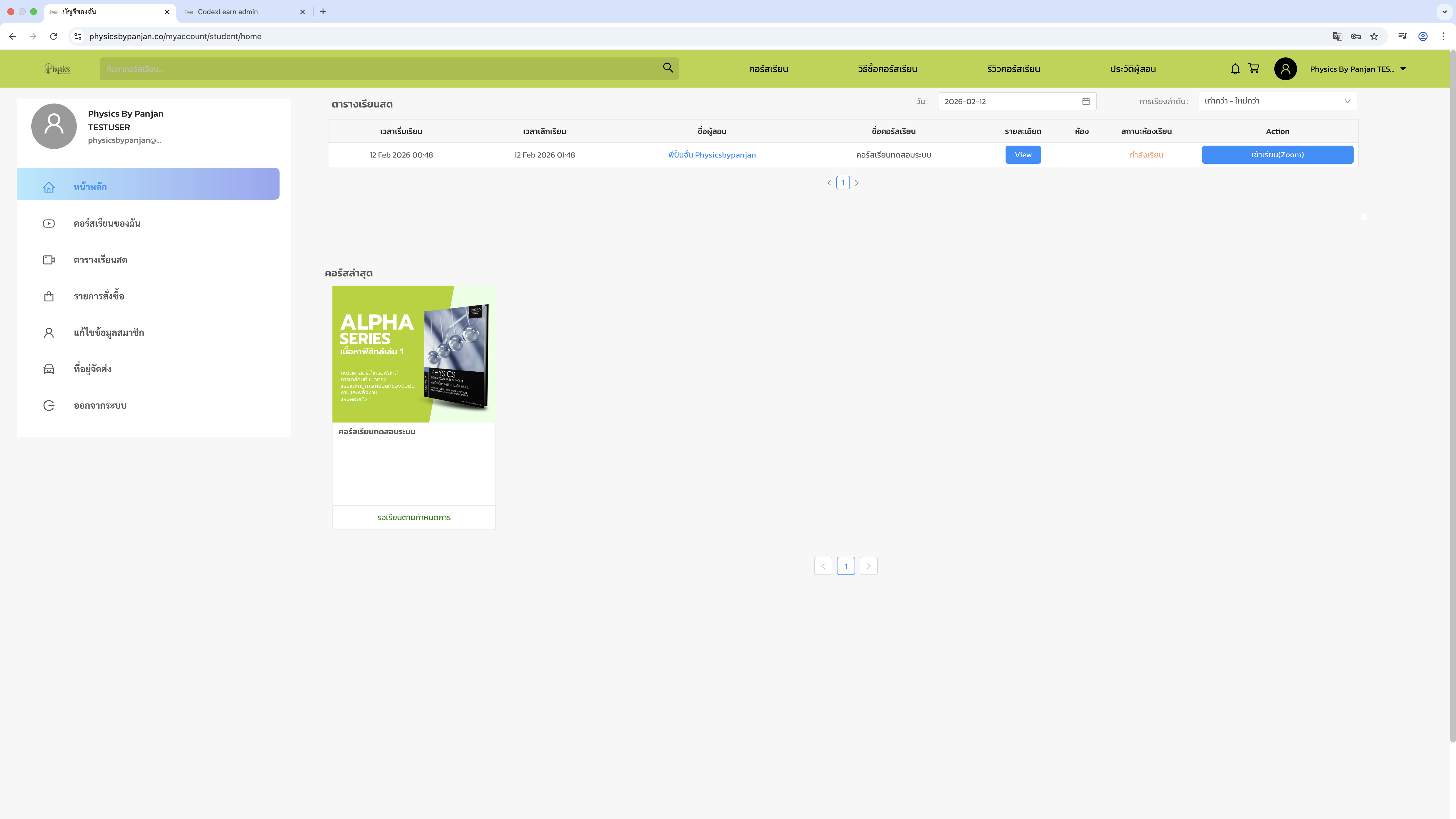Click the search magnifier icon

click(x=667, y=68)
